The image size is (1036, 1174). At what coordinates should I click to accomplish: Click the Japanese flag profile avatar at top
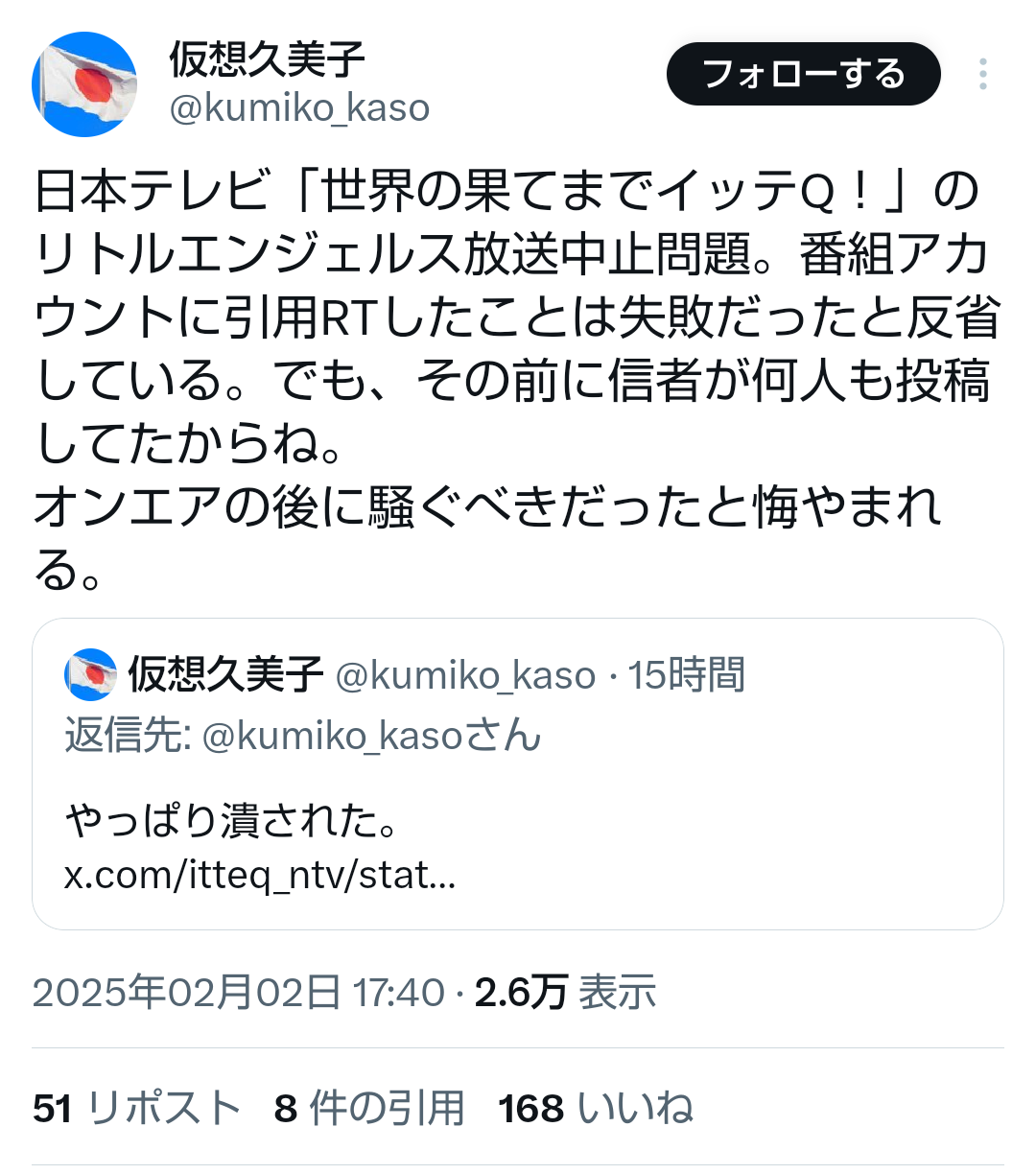click(x=84, y=84)
